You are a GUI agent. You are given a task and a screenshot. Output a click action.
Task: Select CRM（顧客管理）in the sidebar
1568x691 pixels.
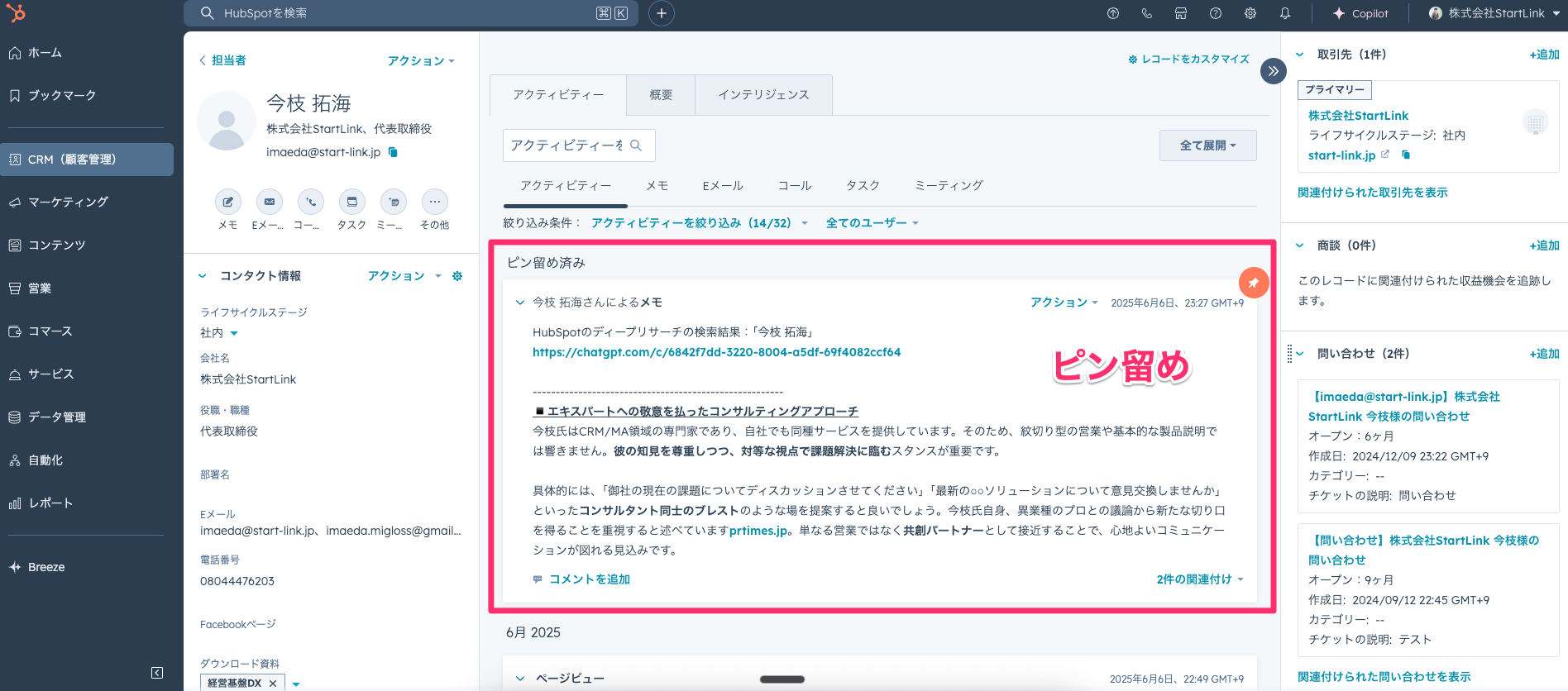[87, 160]
